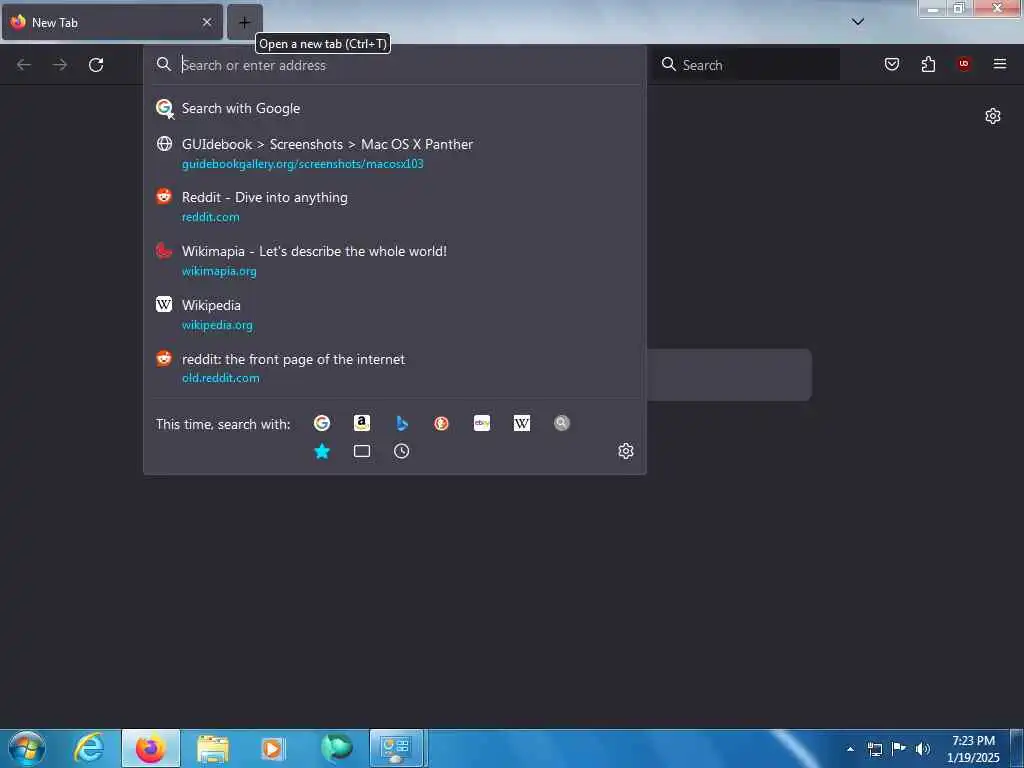The width and height of the screenshot is (1024, 768).
Task: Search open tabs with the tab icon
Action: click(x=362, y=451)
